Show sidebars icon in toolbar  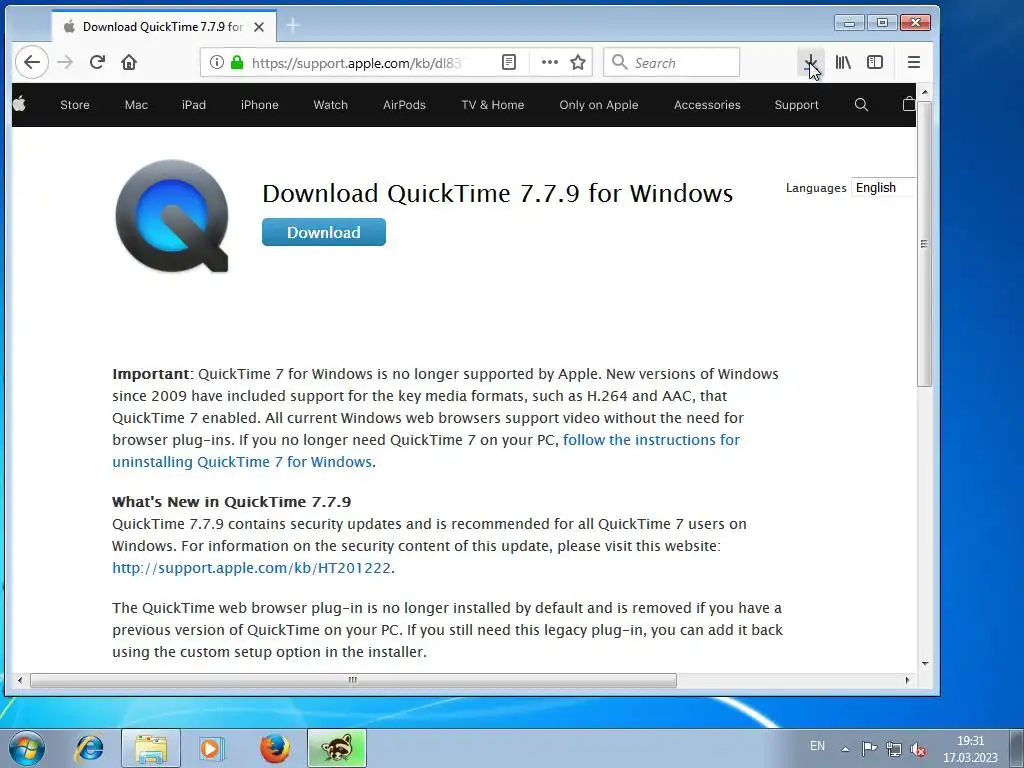pyautogui.click(x=875, y=63)
